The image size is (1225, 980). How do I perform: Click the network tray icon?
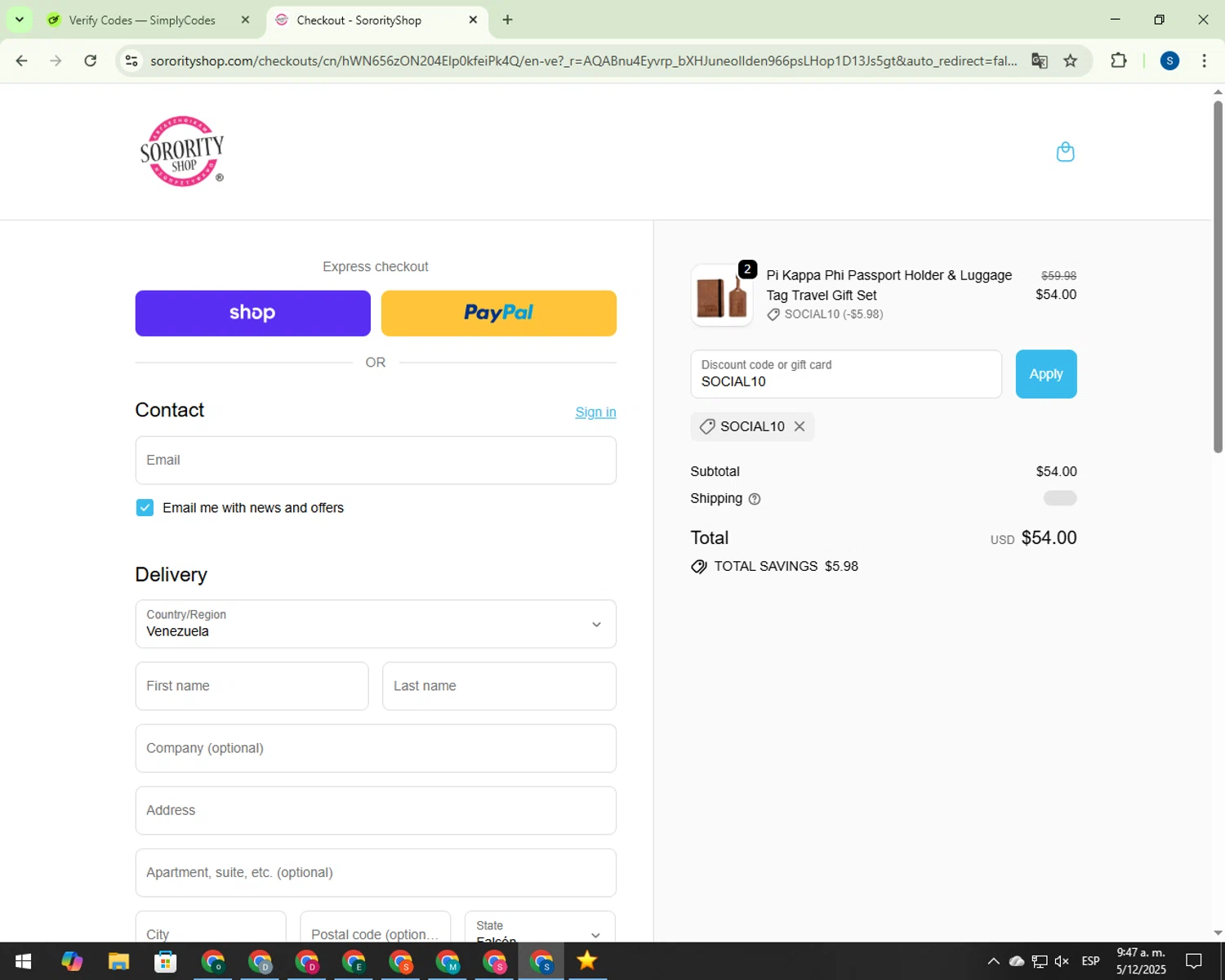[1039, 961]
